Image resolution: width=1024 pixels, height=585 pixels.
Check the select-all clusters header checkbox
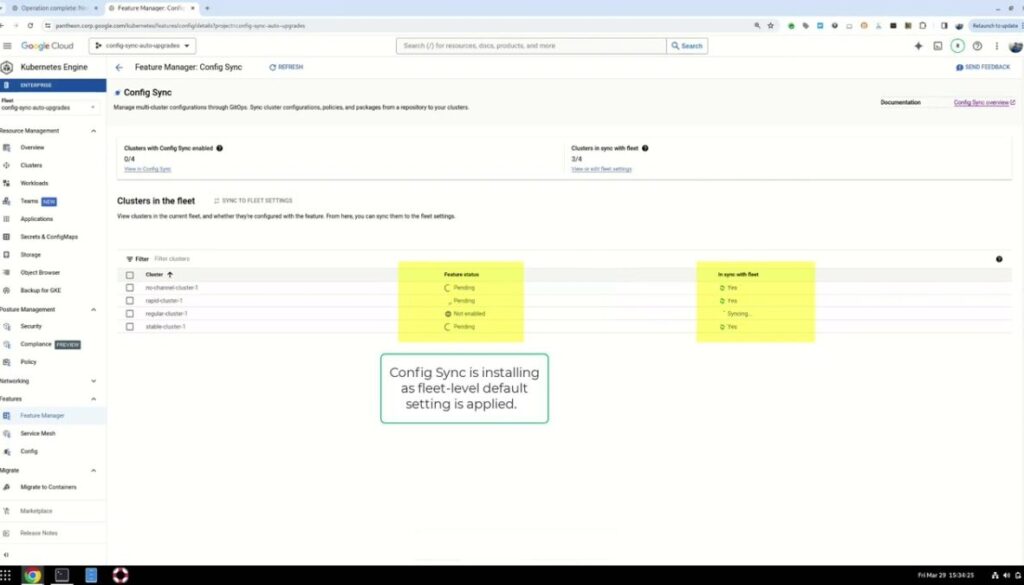click(x=129, y=274)
